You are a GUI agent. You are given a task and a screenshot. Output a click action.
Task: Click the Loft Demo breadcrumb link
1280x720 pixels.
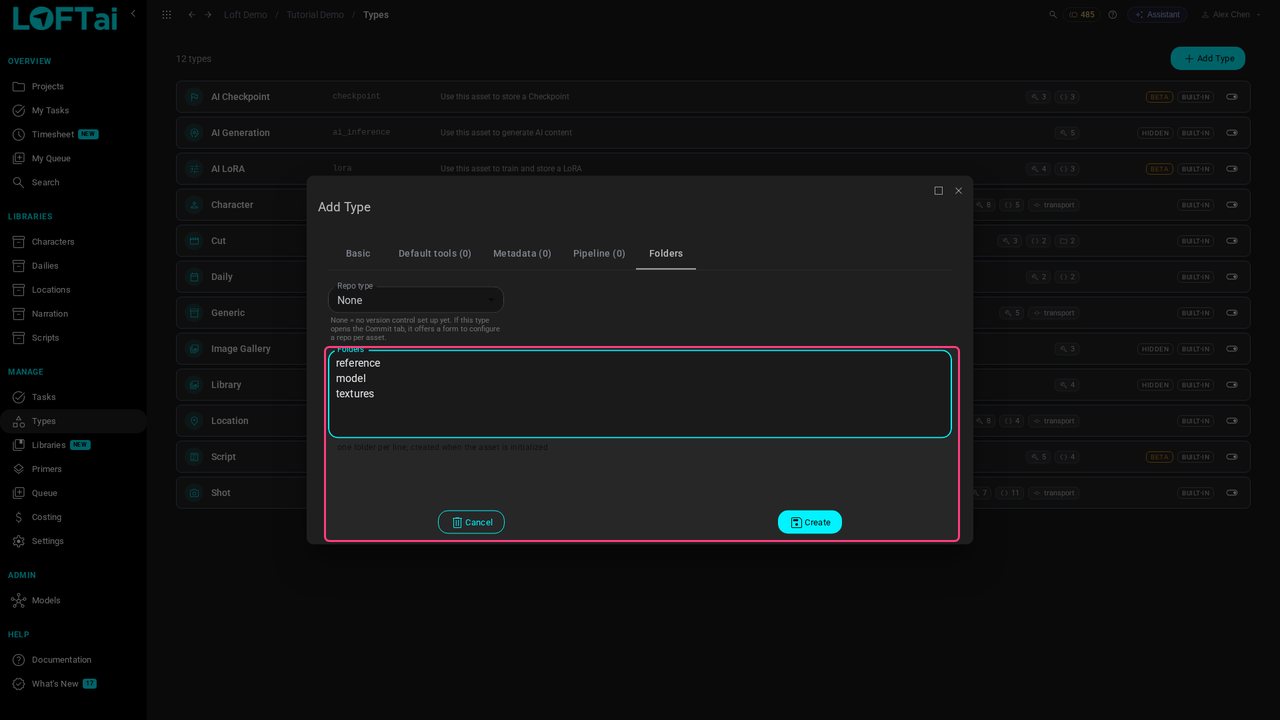[x=245, y=15]
